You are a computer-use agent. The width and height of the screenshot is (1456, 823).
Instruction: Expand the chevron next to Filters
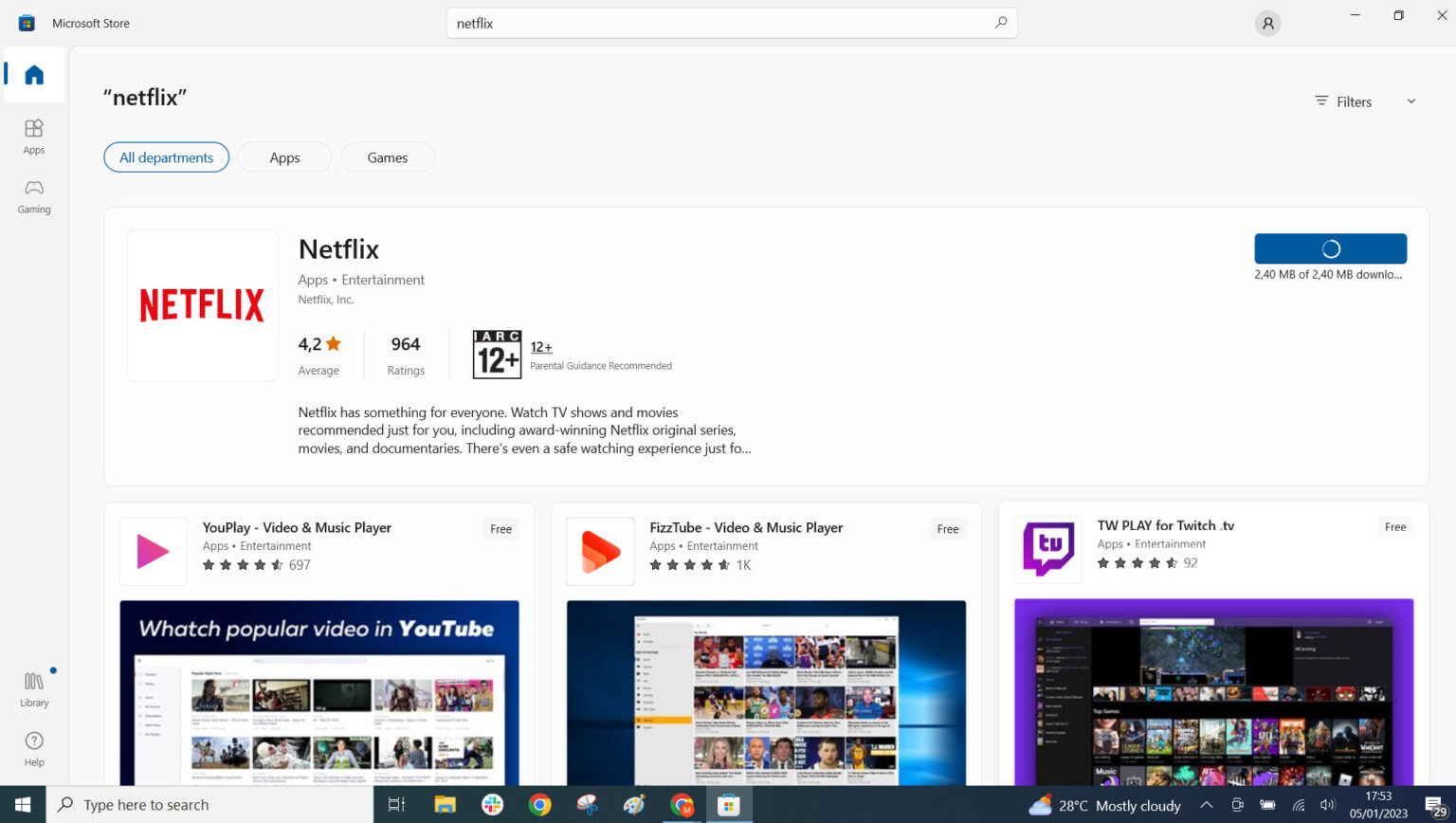tap(1411, 101)
